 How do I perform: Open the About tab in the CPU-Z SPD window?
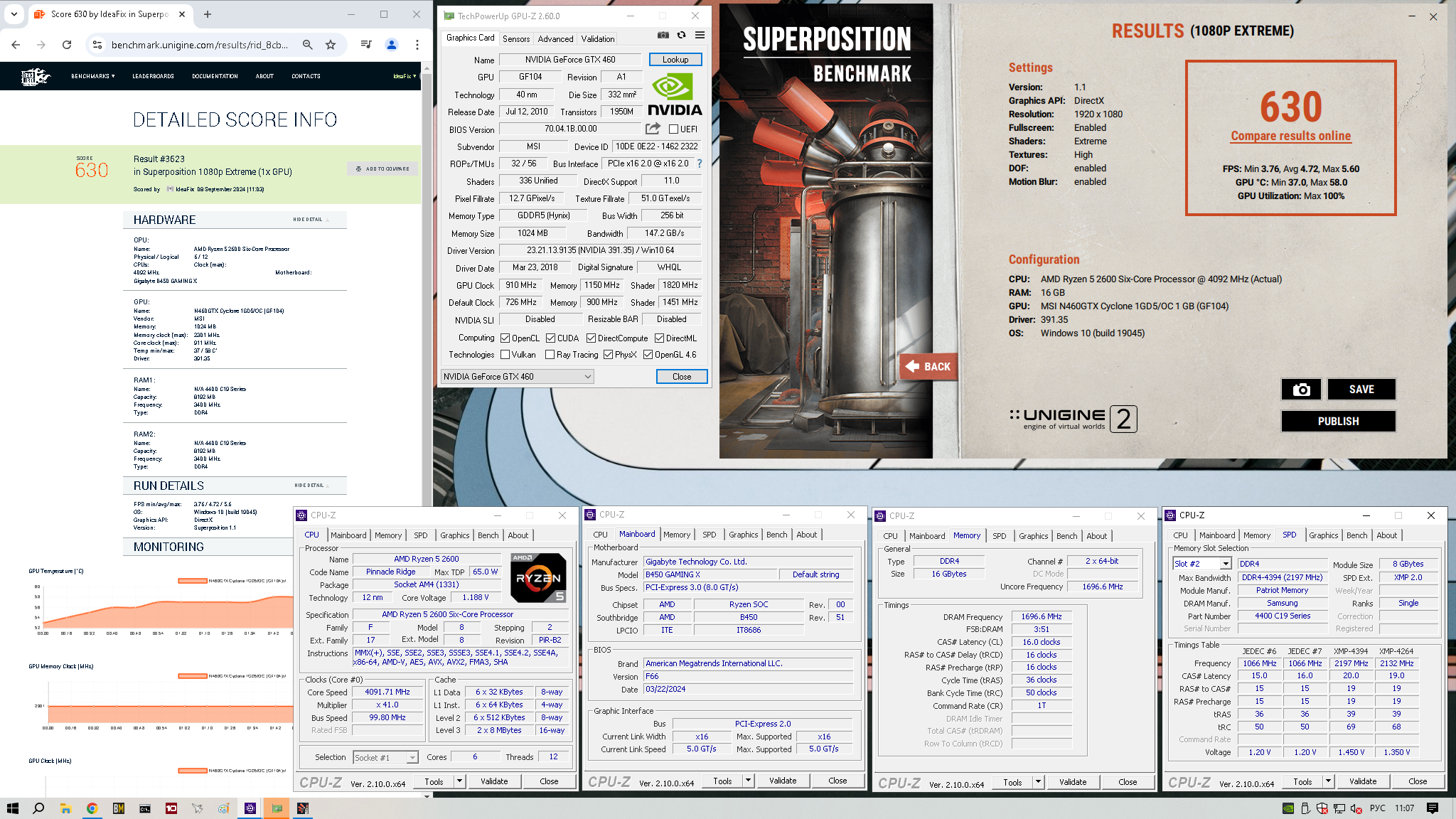pyautogui.click(x=1386, y=535)
